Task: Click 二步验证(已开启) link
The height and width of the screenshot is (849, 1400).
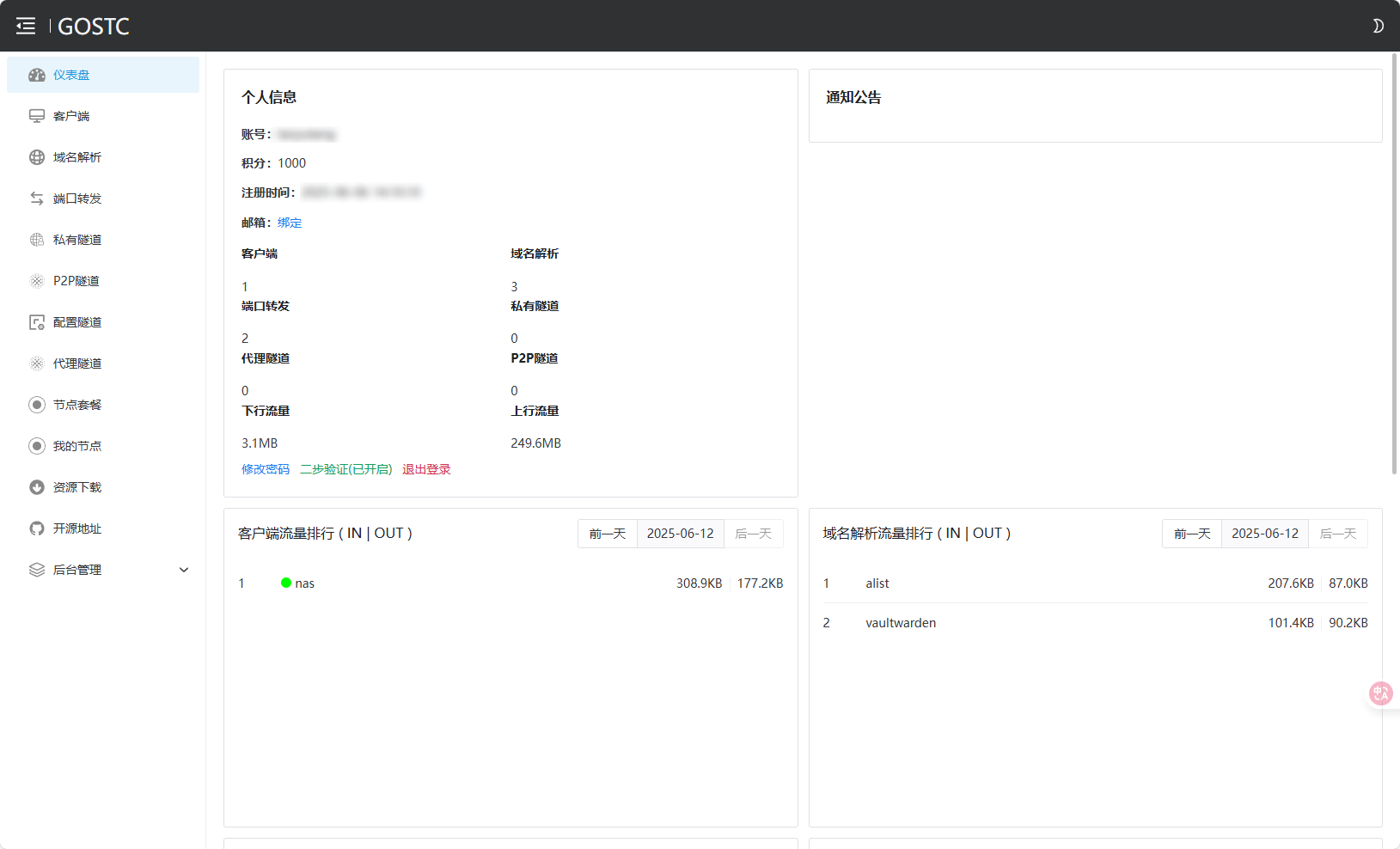Action: tap(345, 469)
